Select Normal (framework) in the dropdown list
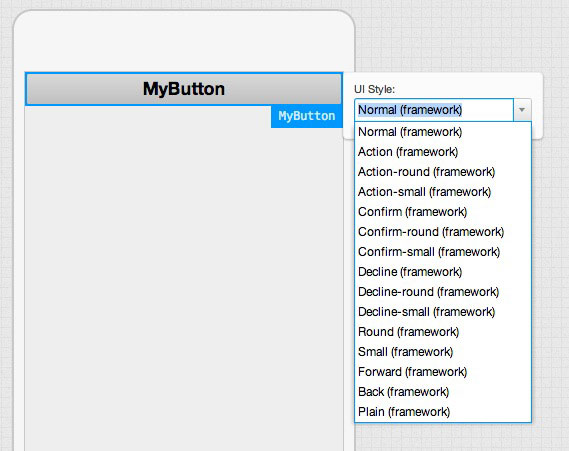This screenshot has height=451, width=569. [x=443, y=132]
